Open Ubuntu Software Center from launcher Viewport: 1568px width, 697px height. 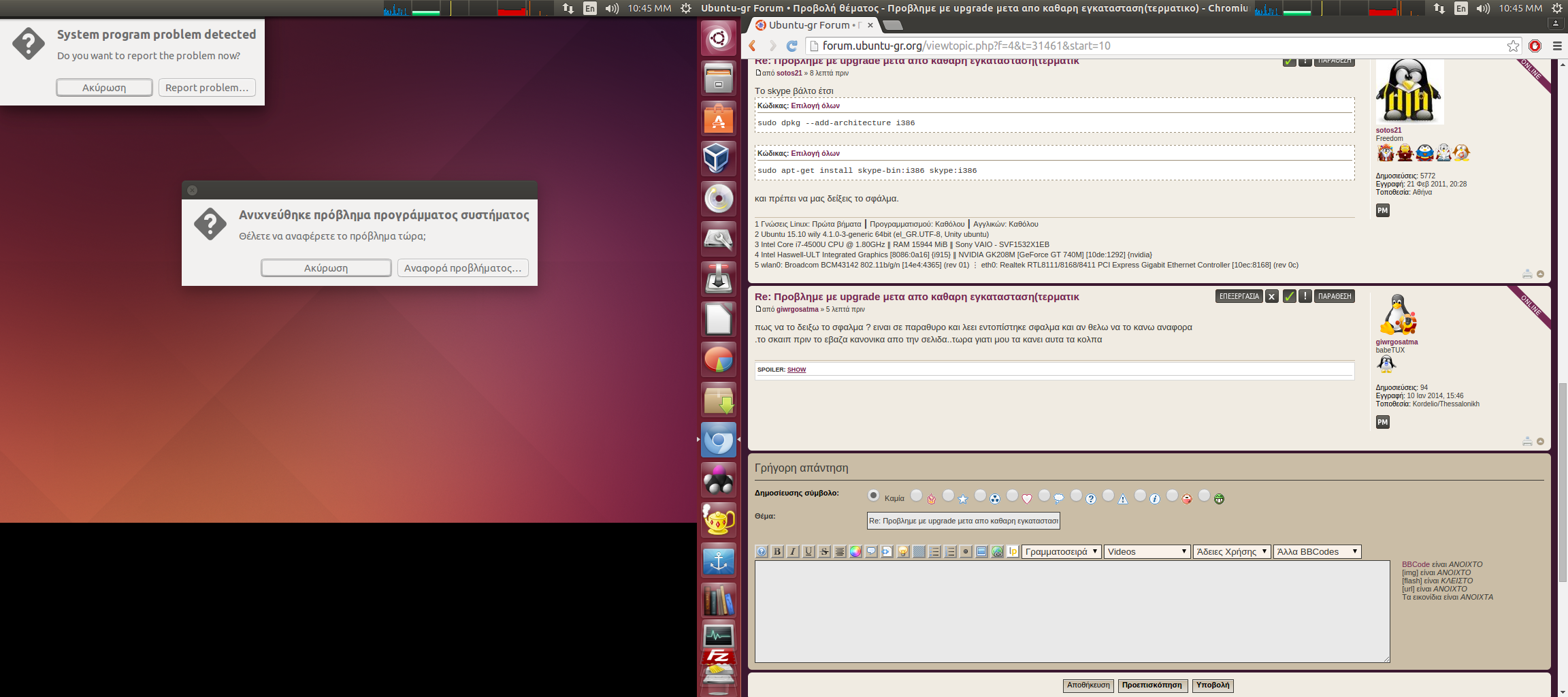[x=718, y=118]
